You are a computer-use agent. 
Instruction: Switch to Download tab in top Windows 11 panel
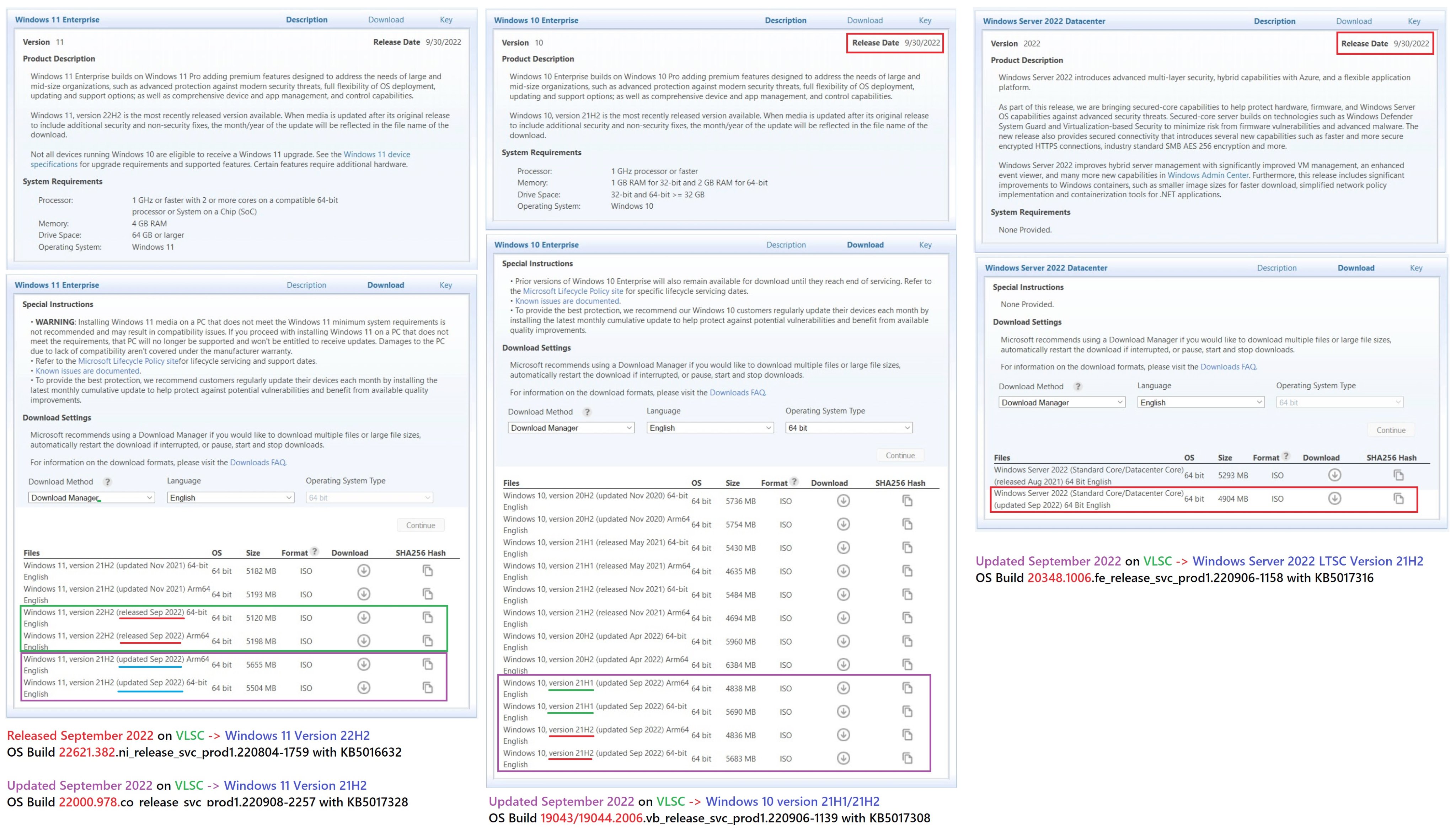pos(386,20)
